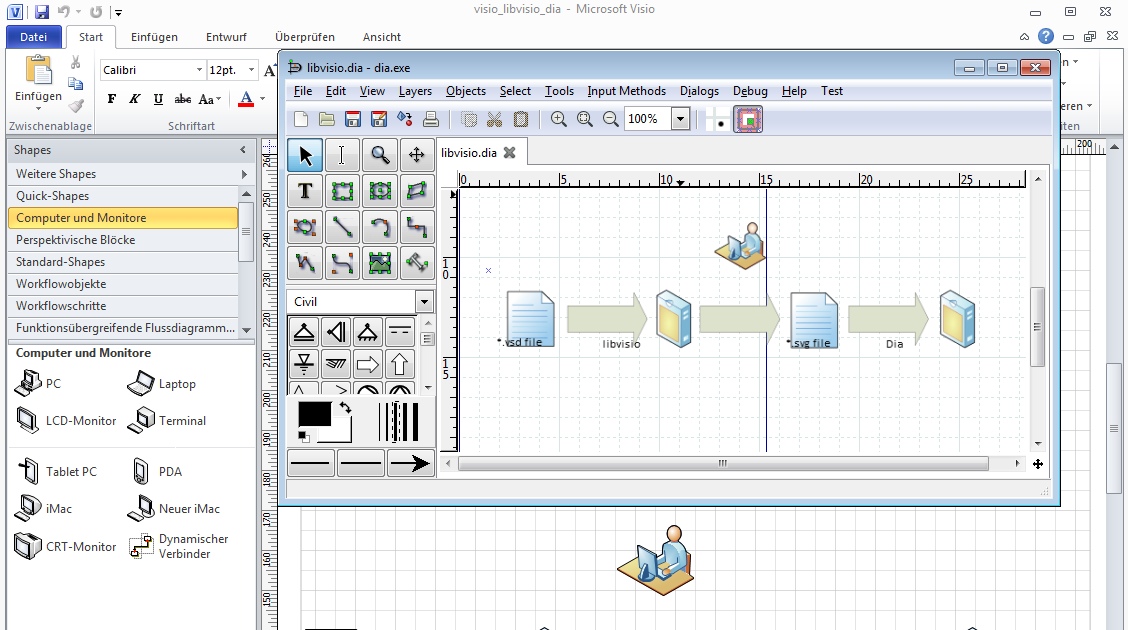This screenshot has height=630, width=1128.
Task: Click the Save As icon in Dia toolbar
Action: coord(378,119)
